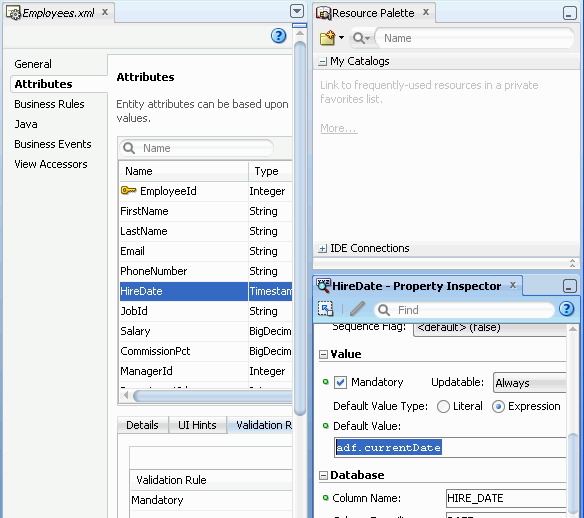Click the editor vertical scrollbar
The width and height of the screenshot is (584, 518).
300,227
